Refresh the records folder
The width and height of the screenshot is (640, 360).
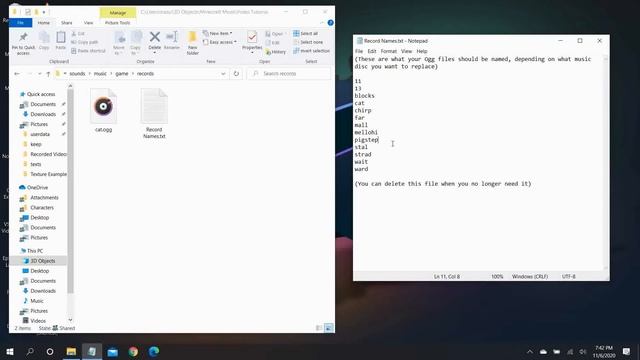[236, 74]
